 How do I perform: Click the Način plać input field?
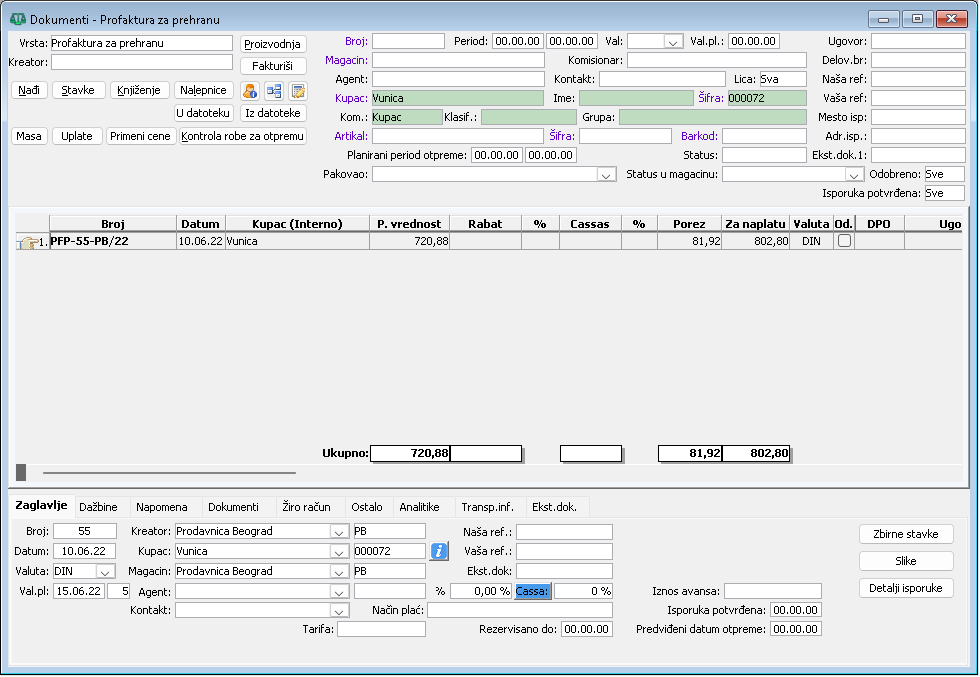(520, 611)
